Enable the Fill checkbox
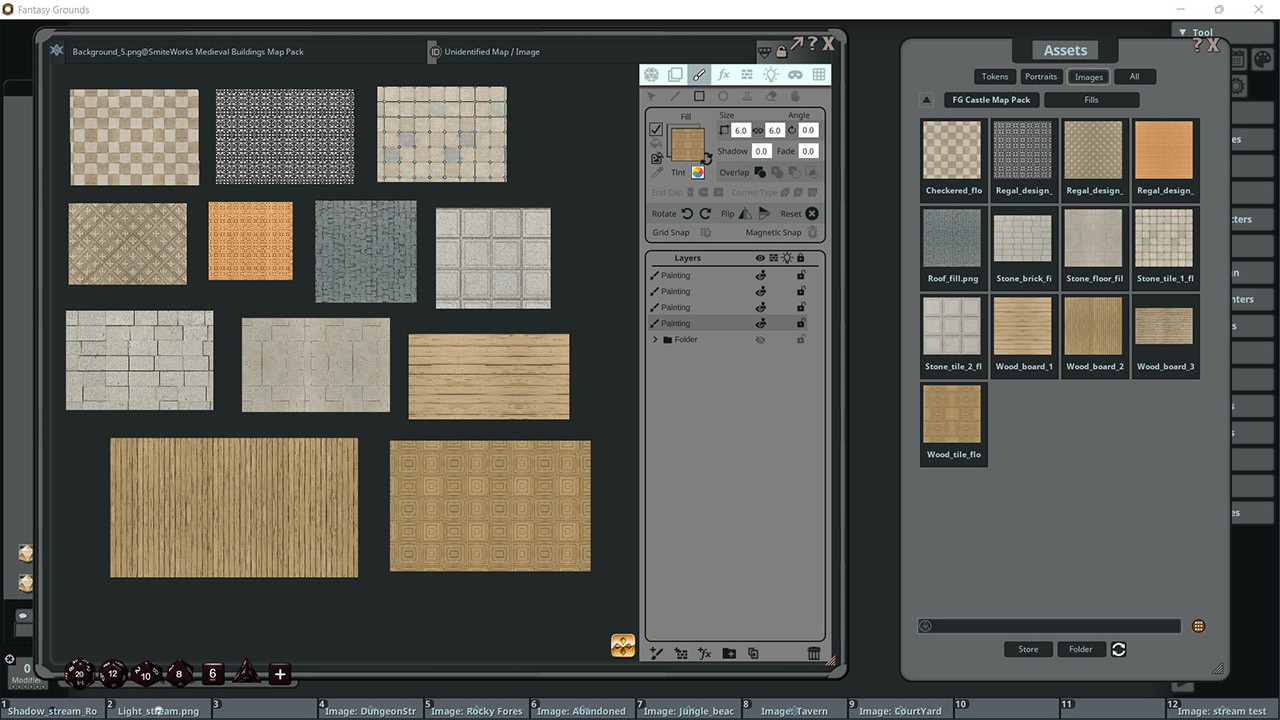Viewport: 1280px width, 720px height. [657, 130]
